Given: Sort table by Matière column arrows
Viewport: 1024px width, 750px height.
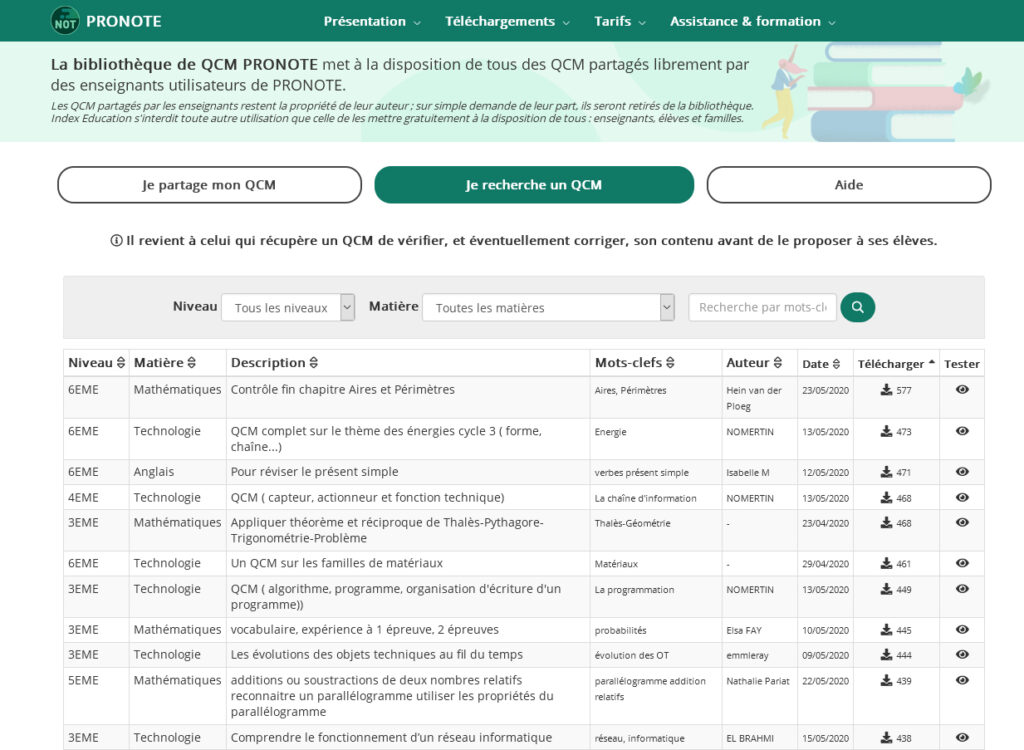Looking at the screenshot, I should [x=191, y=363].
